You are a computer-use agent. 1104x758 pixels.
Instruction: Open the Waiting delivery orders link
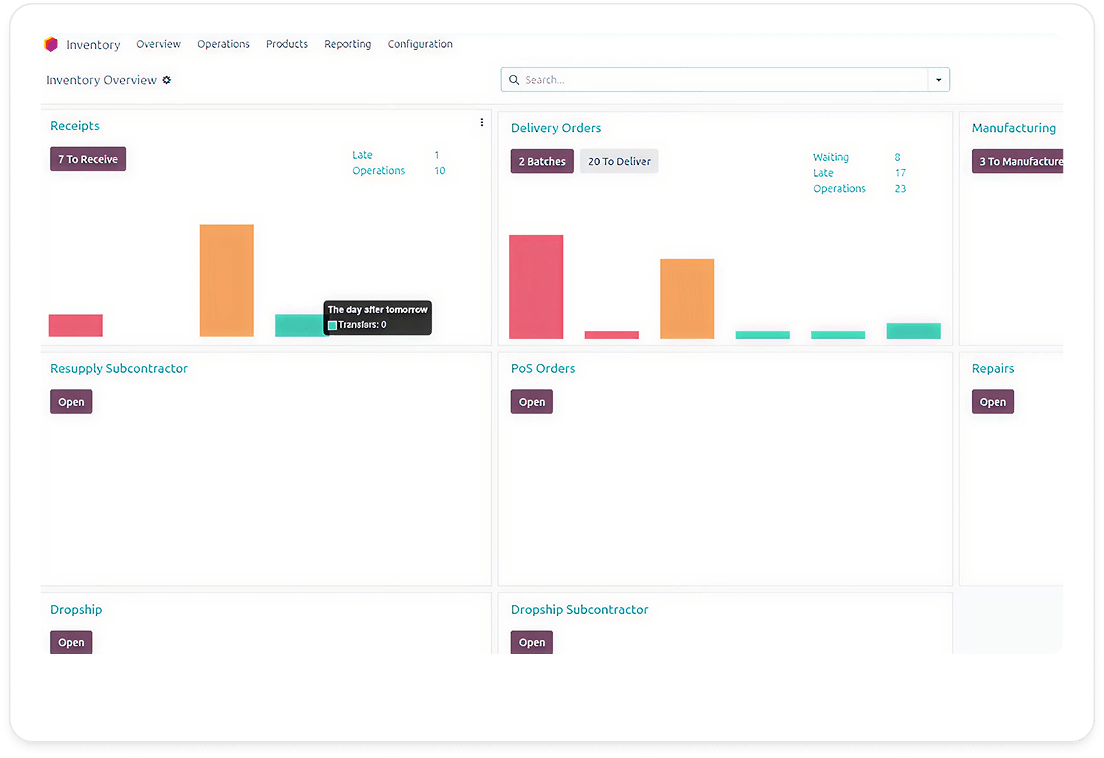click(x=830, y=157)
